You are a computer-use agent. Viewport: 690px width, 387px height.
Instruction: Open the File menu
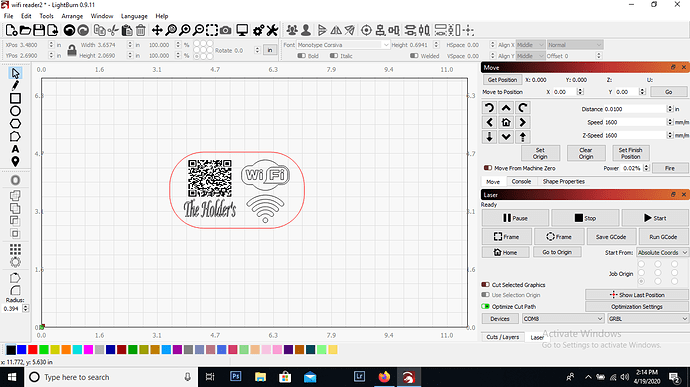click(x=8, y=16)
